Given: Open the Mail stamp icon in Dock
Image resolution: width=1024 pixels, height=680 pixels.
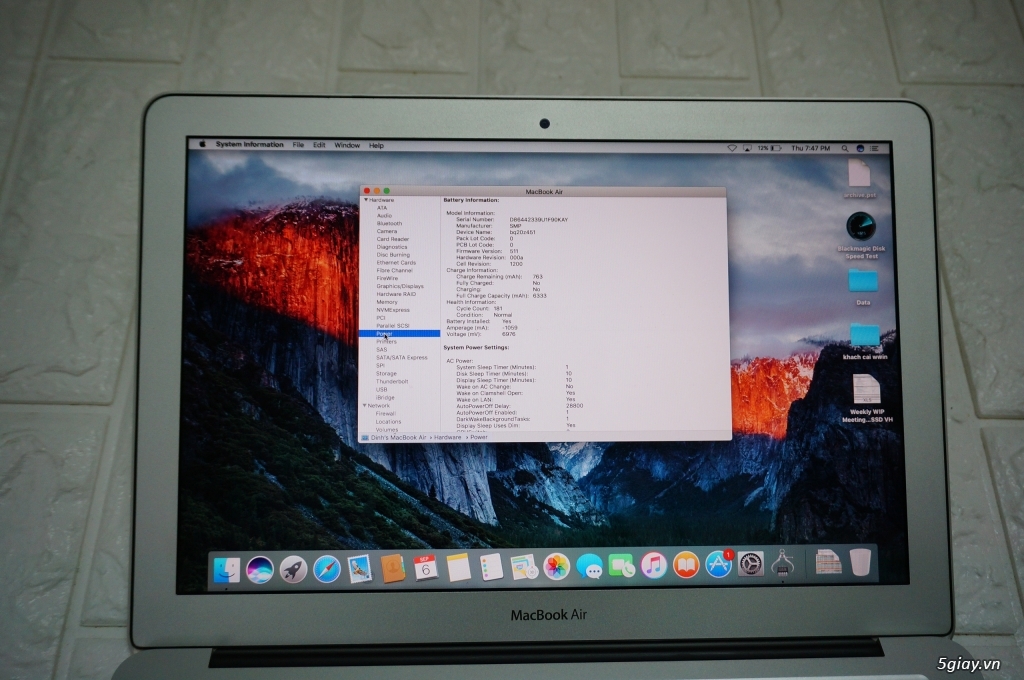Looking at the screenshot, I should [359, 569].
